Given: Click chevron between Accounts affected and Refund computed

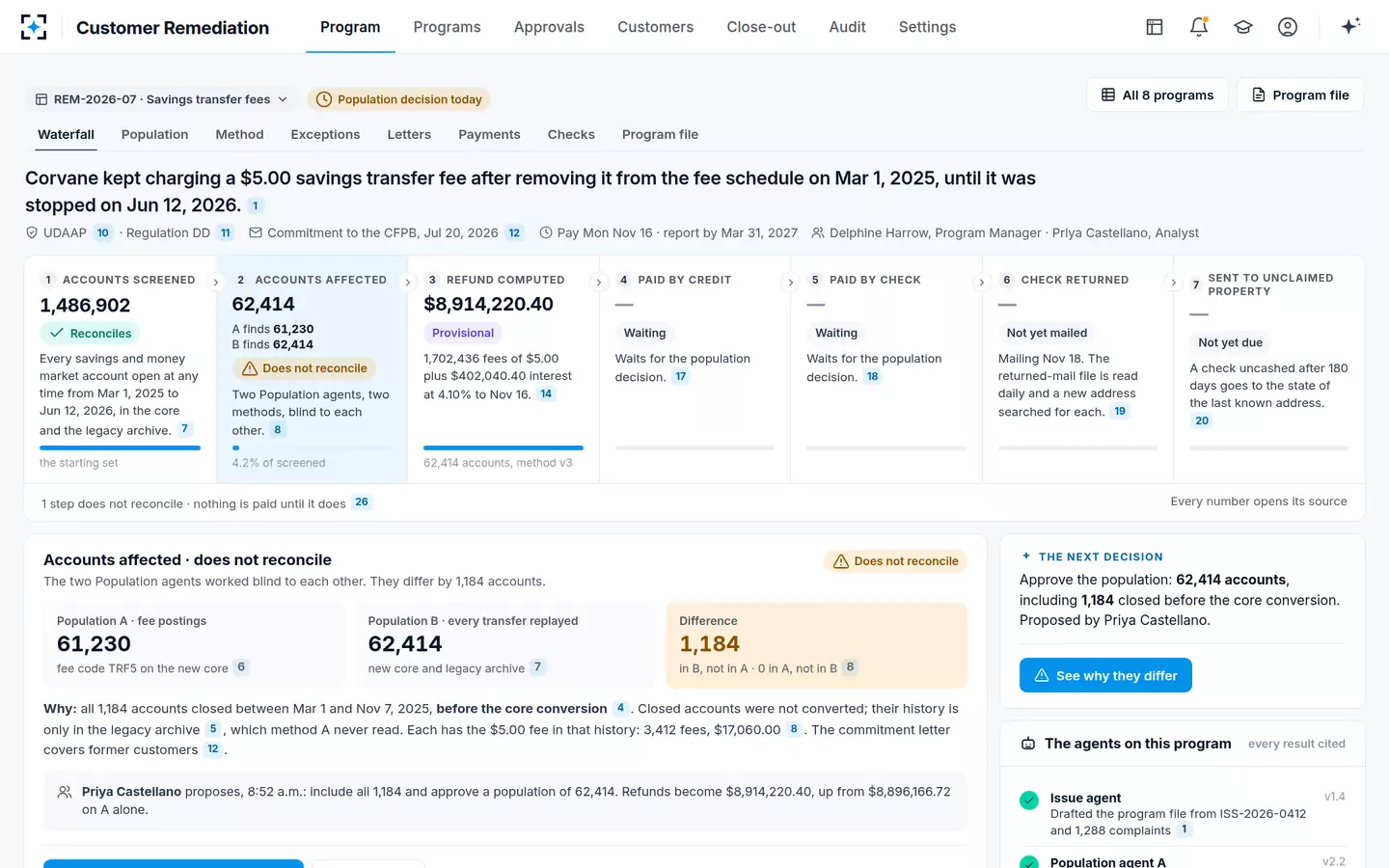Looking at the screenshot, I should pos(408,283).
